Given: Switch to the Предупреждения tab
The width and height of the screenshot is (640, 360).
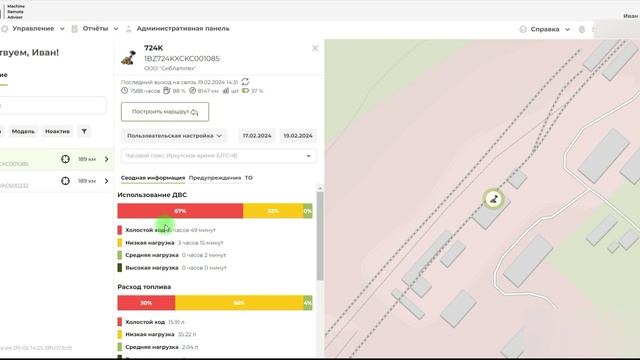Looking at the screenshot, I should click(x=215, y=178).
